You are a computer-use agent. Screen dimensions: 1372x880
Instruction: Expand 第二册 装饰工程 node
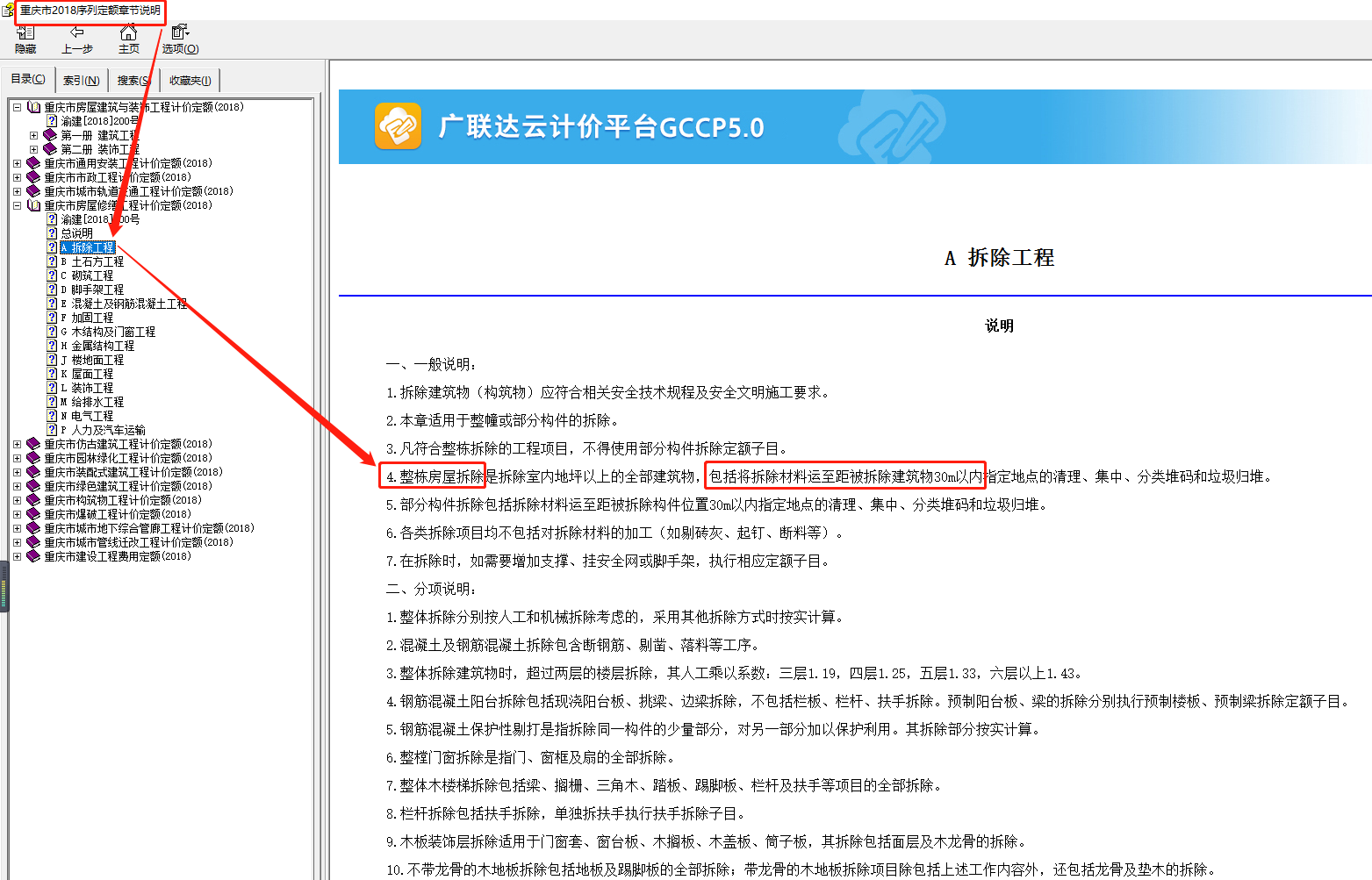click(x=33, y=149)
